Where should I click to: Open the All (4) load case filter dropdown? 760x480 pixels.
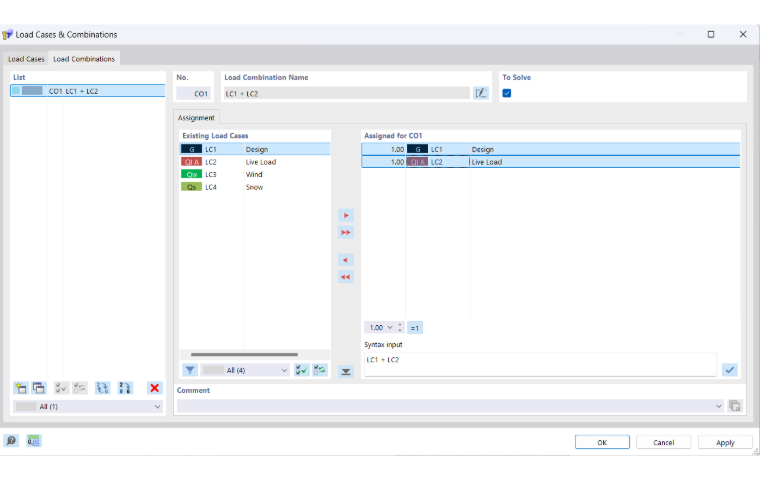click(245, 370)
